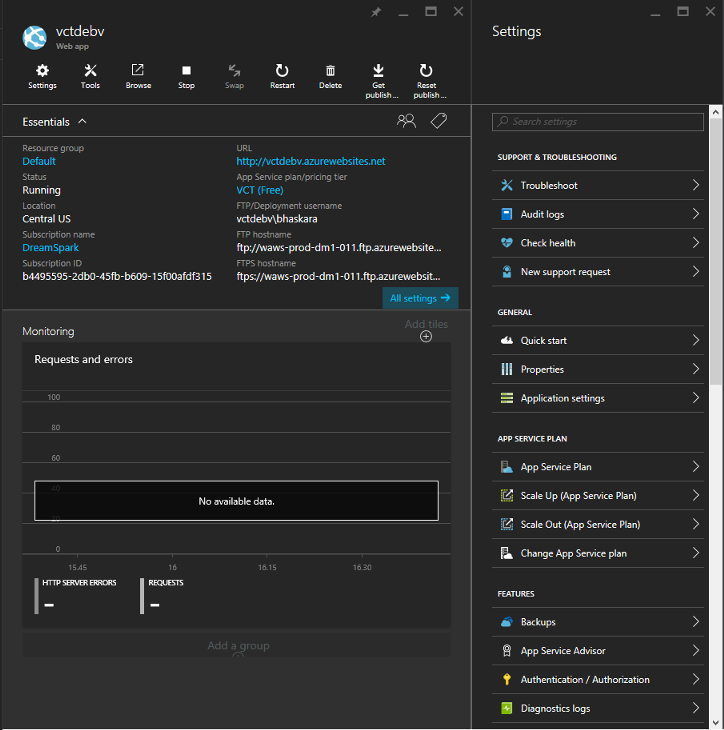Image resolution: width=724 pixels, height=730 pixels.
Task: Open the Tags icon in Essentials
Action: [439, 121]
